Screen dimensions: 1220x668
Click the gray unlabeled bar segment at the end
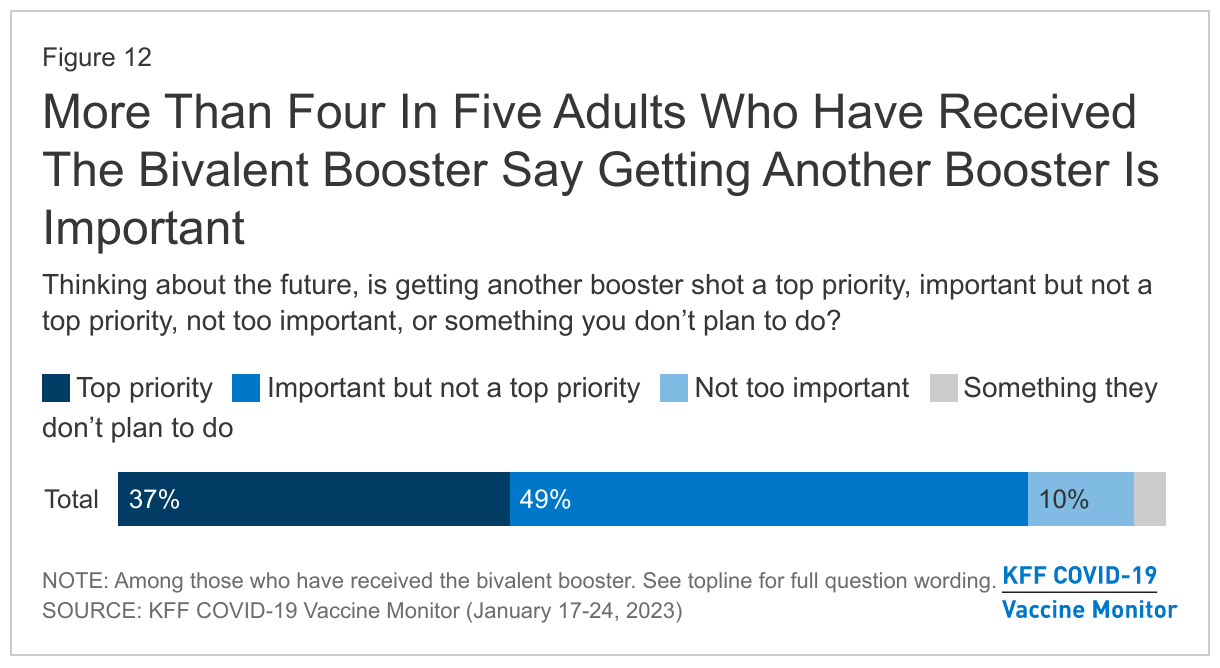pyautogui.click(x=1149, y=499)
